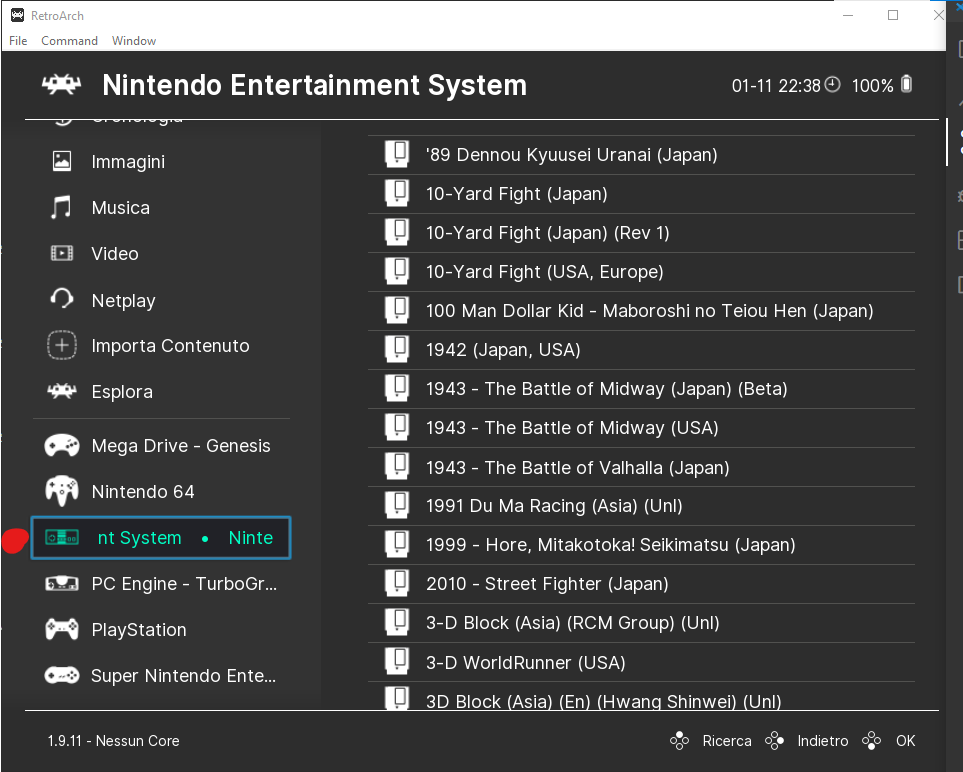Viewport: 963px width, 772px height.
Task: Select Super Nintendo Entertainment playlist
Action: (x=161, y=676)
